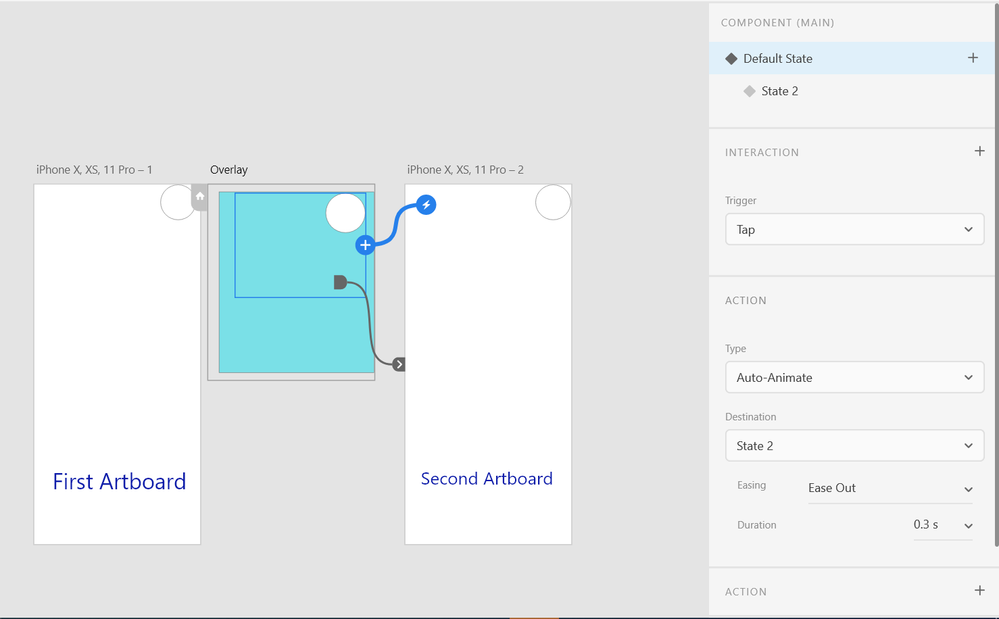
Task: Select the First Artboard text element
Action: [x=118, y=481]
